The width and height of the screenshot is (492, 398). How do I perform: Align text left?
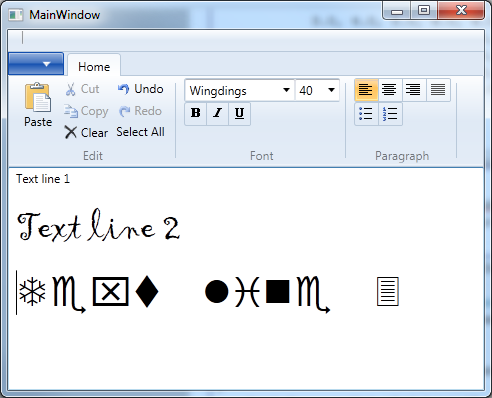click(366, 90)
